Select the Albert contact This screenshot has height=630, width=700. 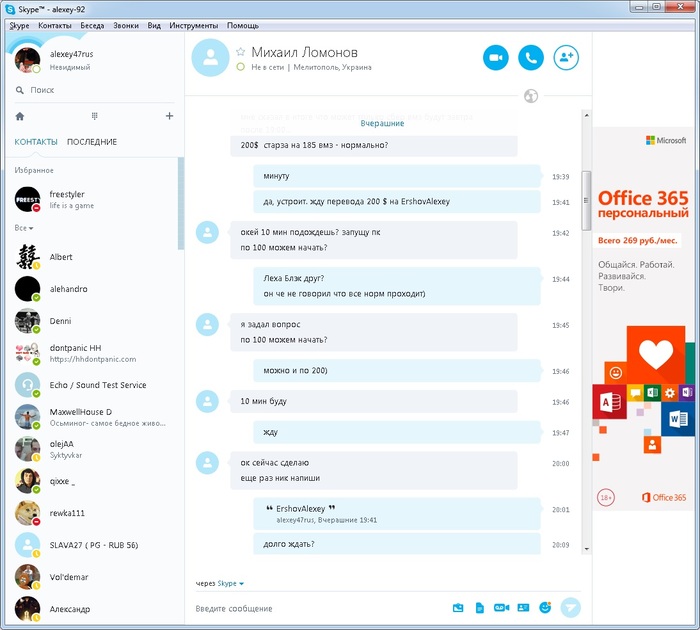92,257
